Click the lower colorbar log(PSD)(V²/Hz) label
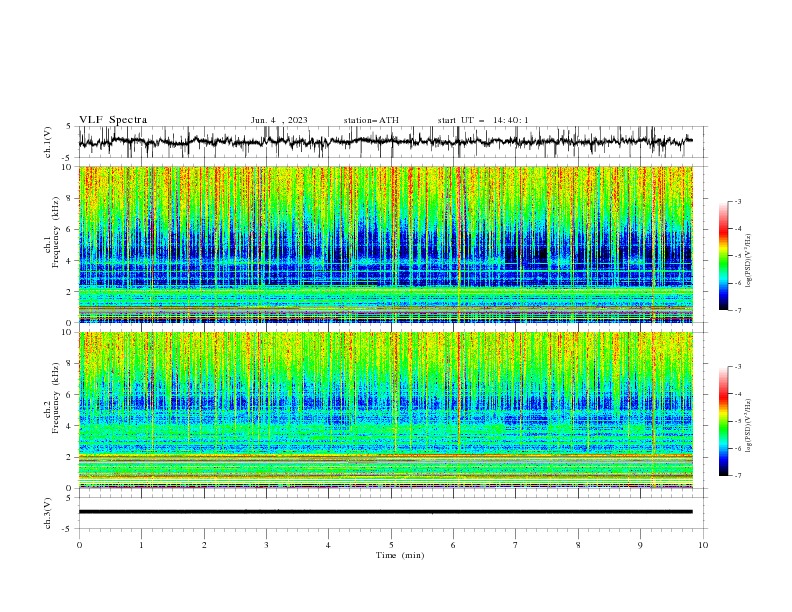Image resolution: width=792 pixels, height=612 pixels. [x=749, y=426]
